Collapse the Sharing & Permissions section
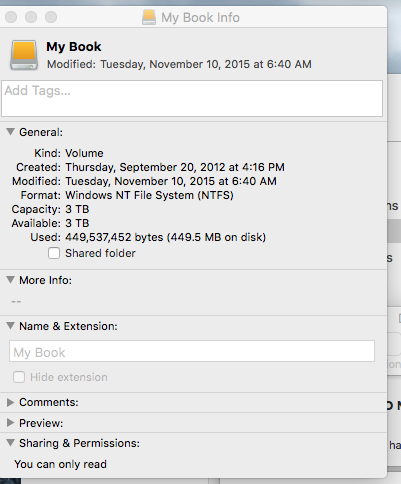401x484 pixels. pos(11,443)
